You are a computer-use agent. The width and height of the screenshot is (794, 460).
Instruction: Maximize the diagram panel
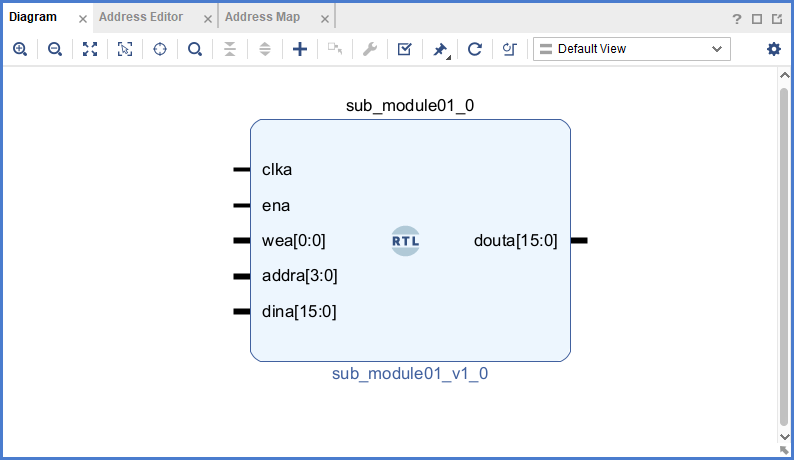[x=757, y=19]
